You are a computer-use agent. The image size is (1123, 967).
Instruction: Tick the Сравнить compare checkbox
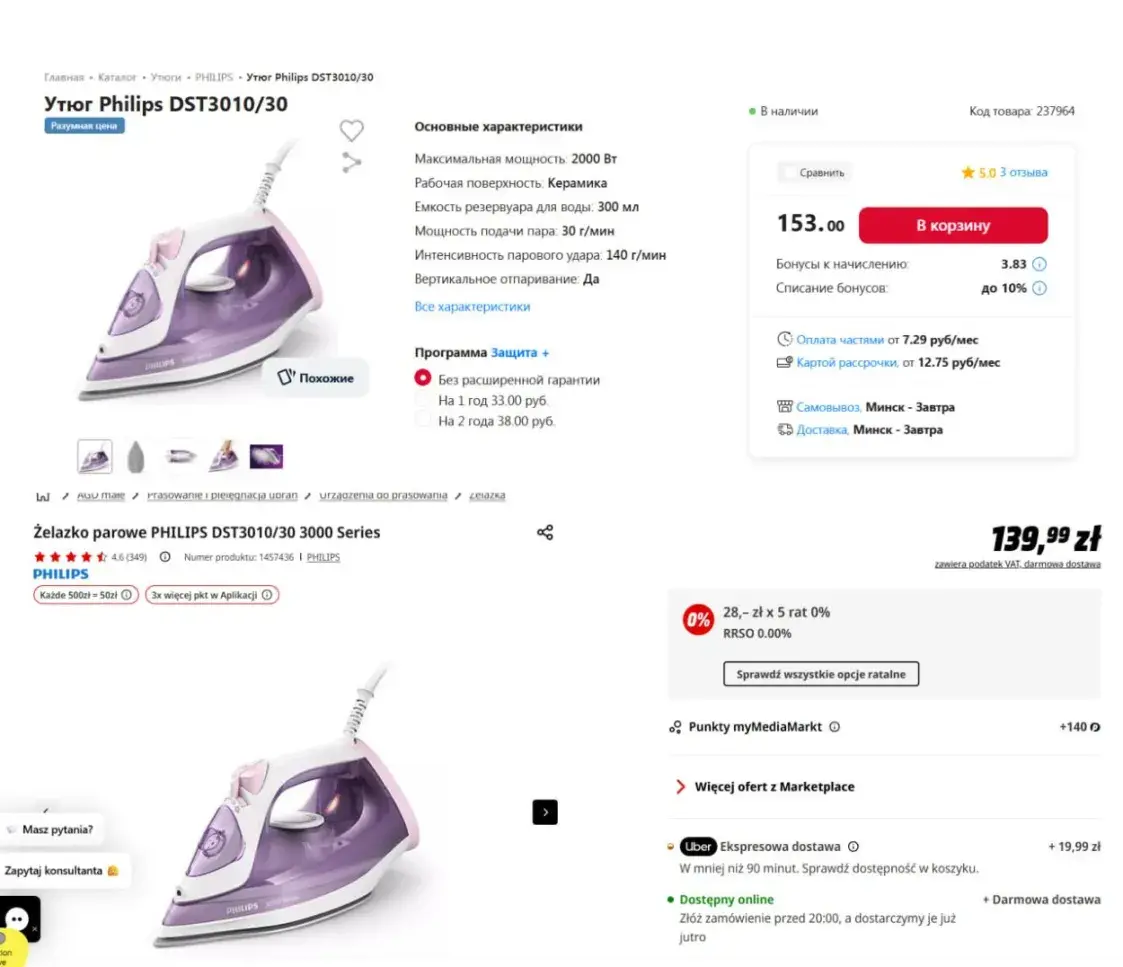tap(788, 172)
